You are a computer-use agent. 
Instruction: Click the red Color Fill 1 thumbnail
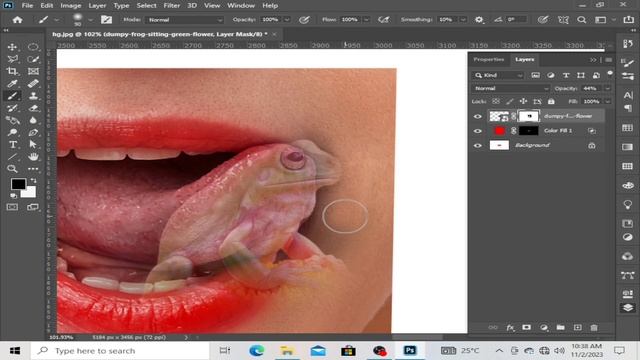point(499,131)
